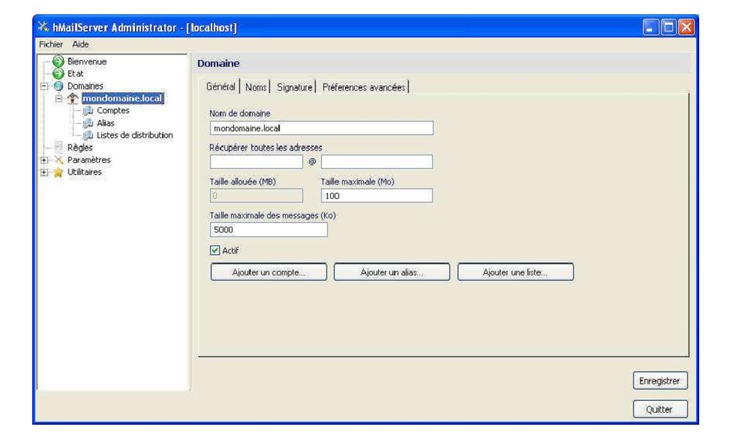Open Alias under mondomaine.local
Screen dimensions: 739x433
tap(105, 123)
